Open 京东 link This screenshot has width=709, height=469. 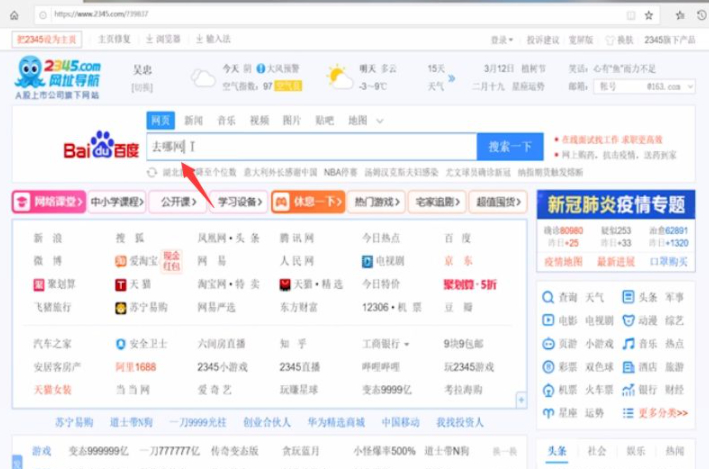click(x=458, y=261)
